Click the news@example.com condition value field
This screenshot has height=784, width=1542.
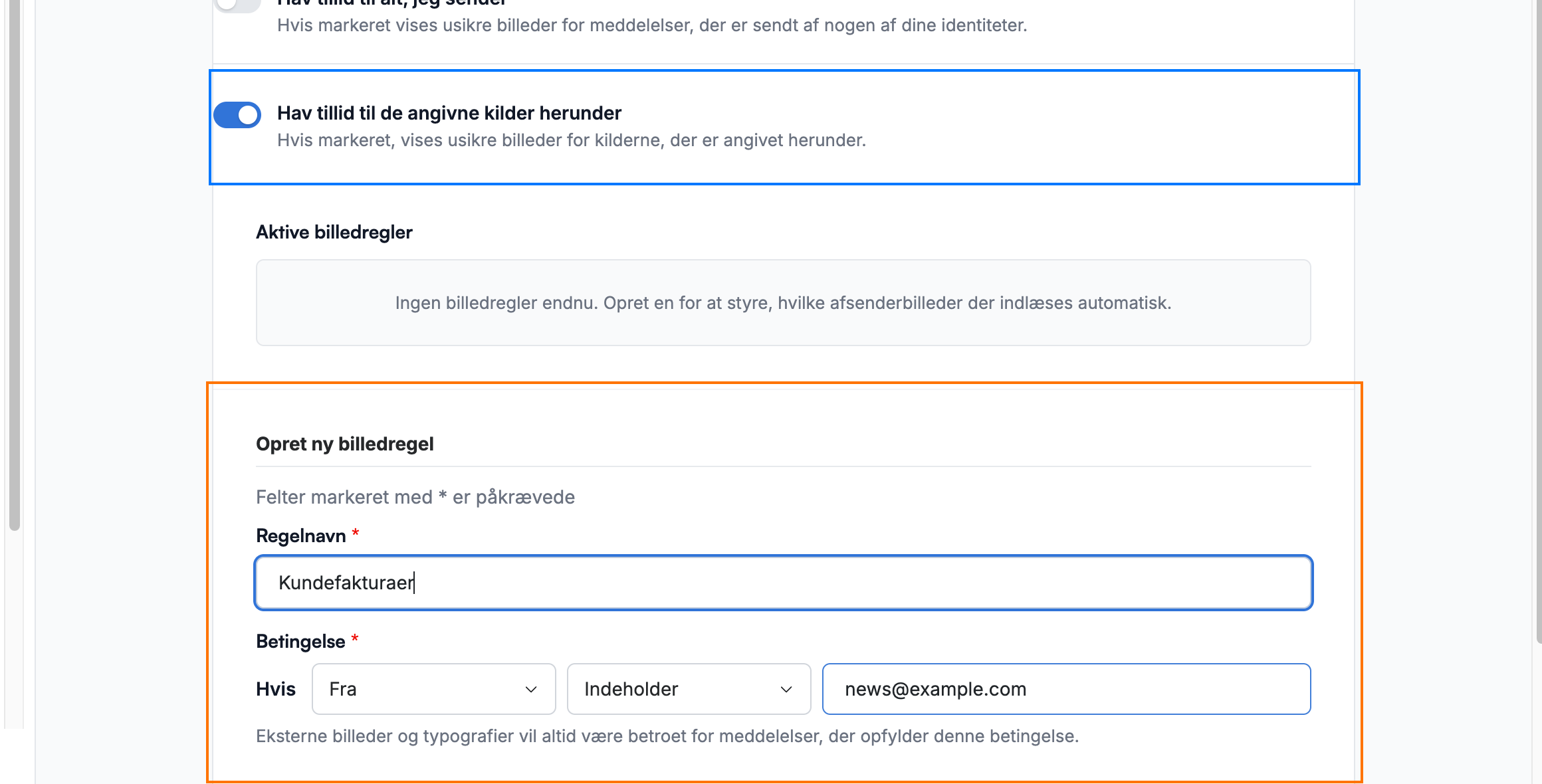point(1066,689)
